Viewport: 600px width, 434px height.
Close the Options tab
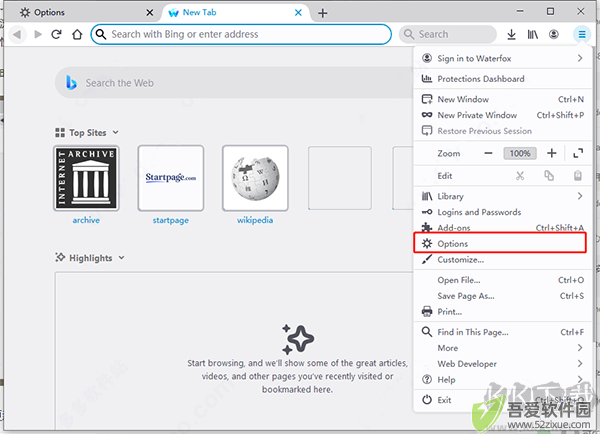(x=150, y=13)
